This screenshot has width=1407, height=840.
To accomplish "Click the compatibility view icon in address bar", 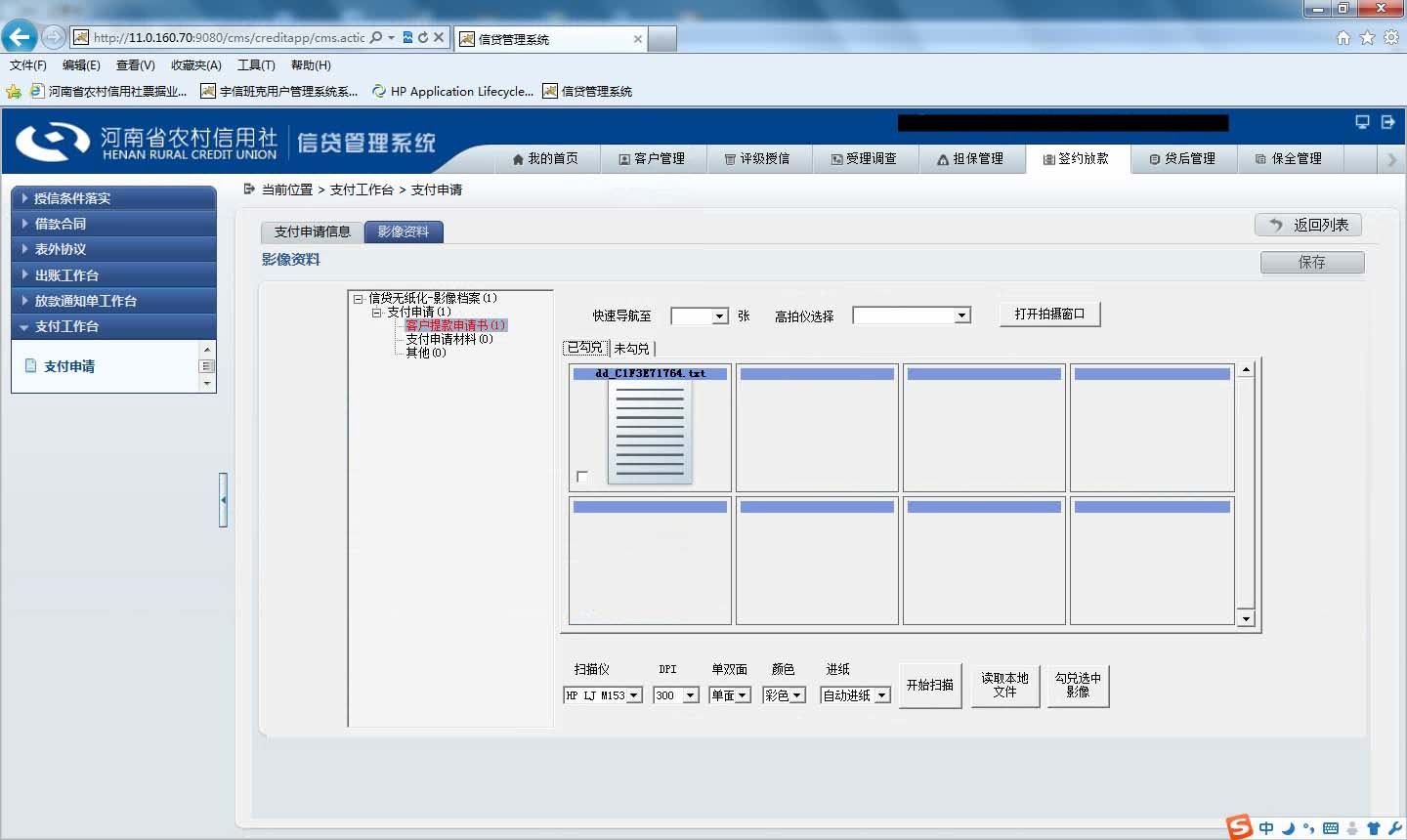I will coord(408,38).
